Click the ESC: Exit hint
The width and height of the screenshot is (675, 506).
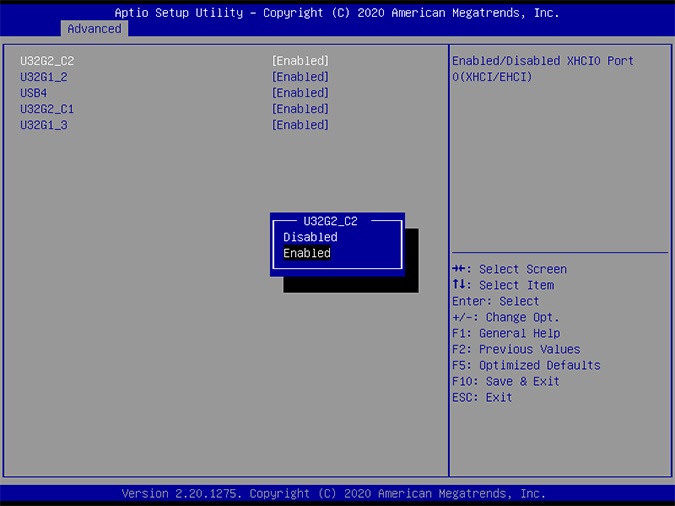(x=482, y=397)
